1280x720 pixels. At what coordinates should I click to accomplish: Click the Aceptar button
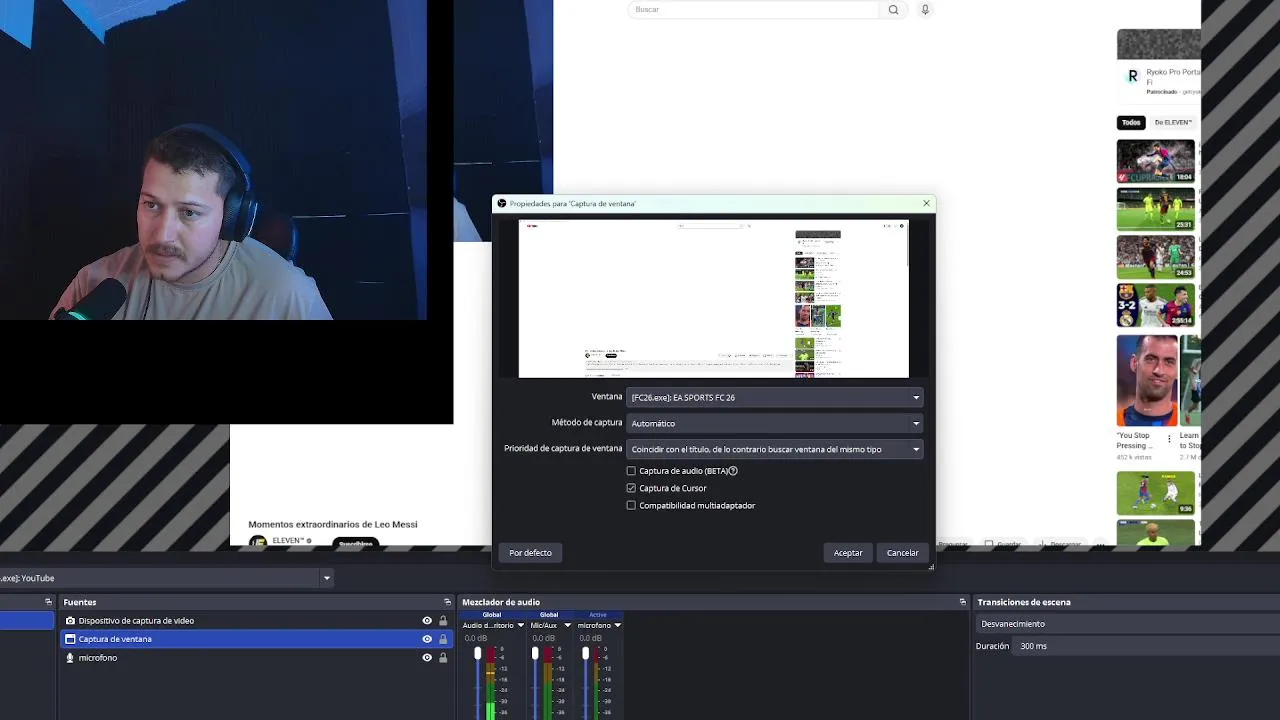point(848,553)
